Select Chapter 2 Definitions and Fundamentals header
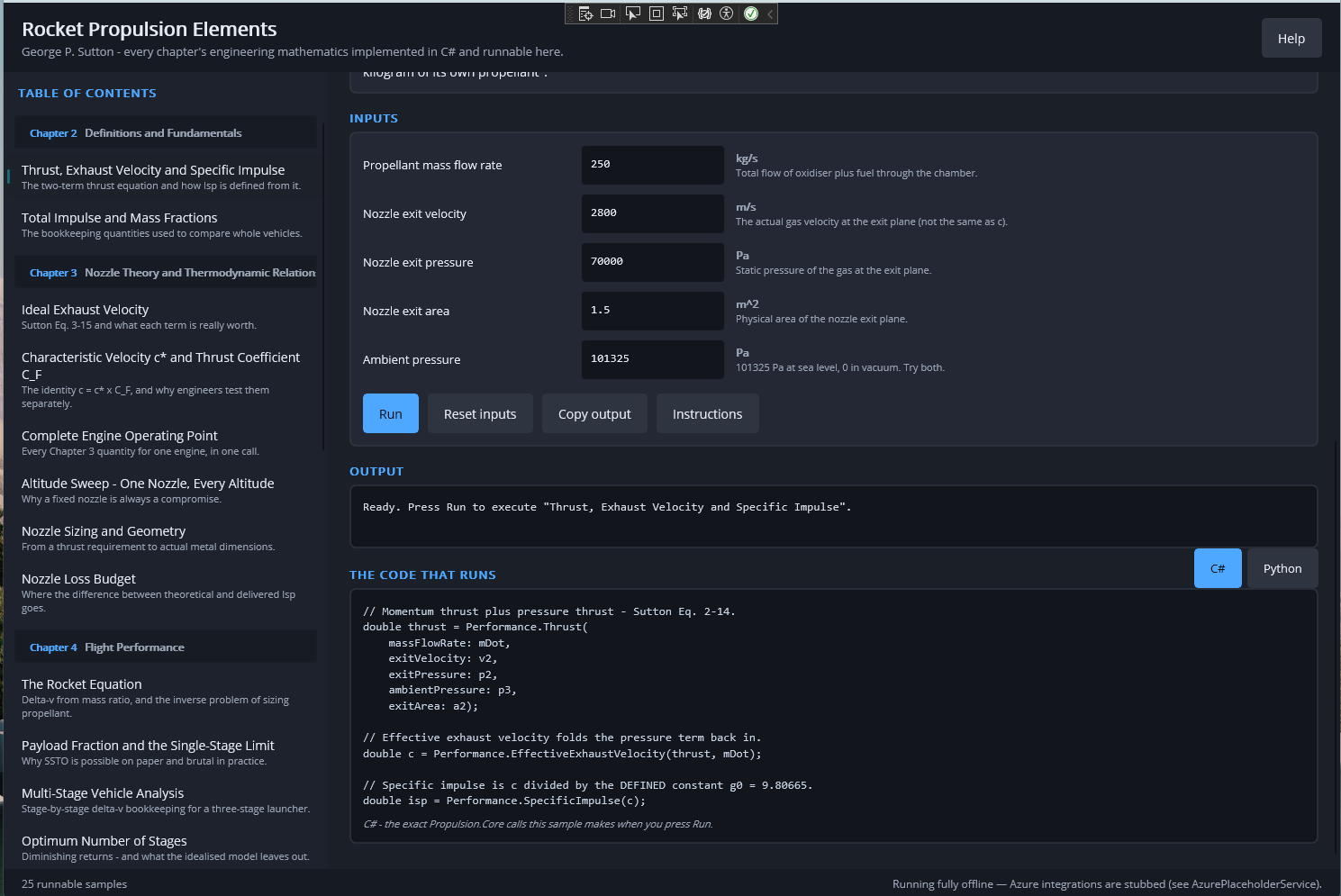 pyautogui.click(x=166, y=132)
